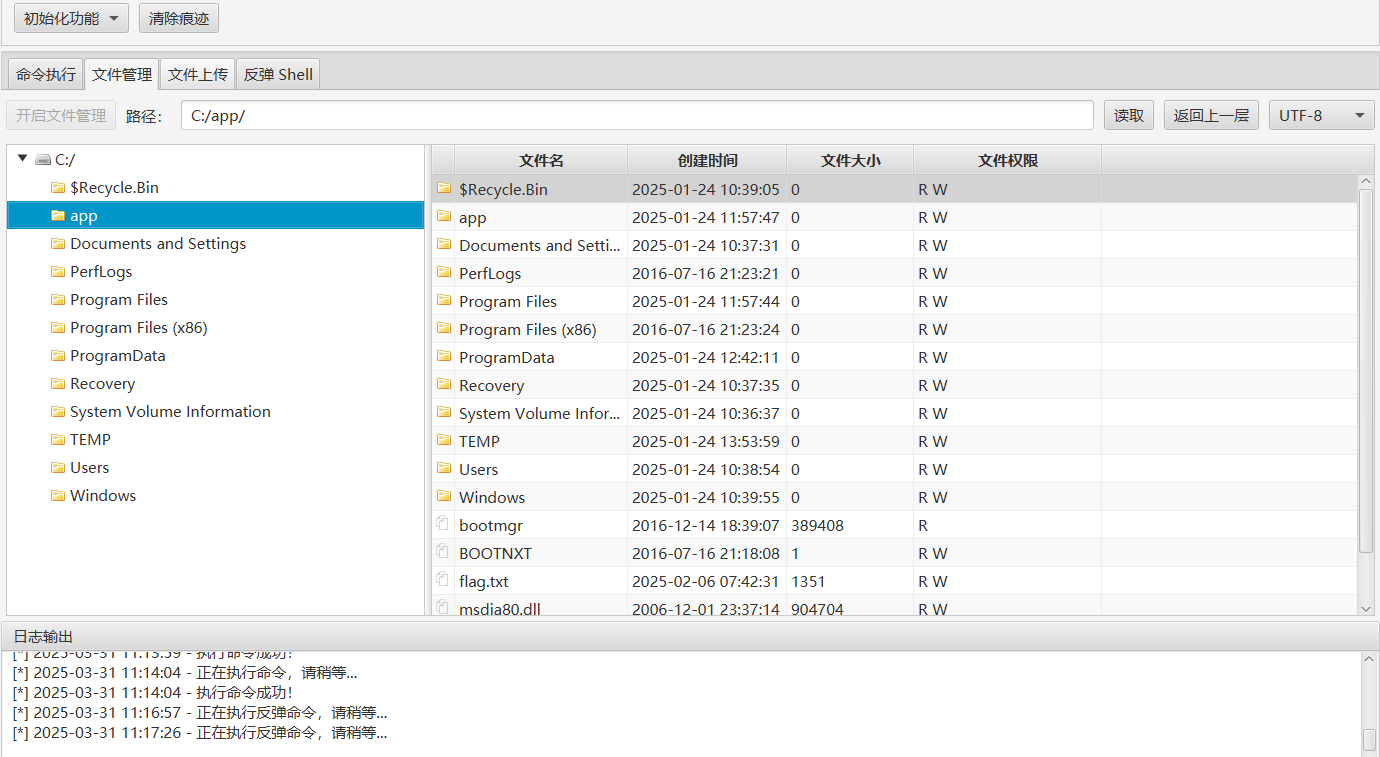The image size is (1380, 757).
Task: Click the C:/ drive icon in tree
Action: point(42,159)
